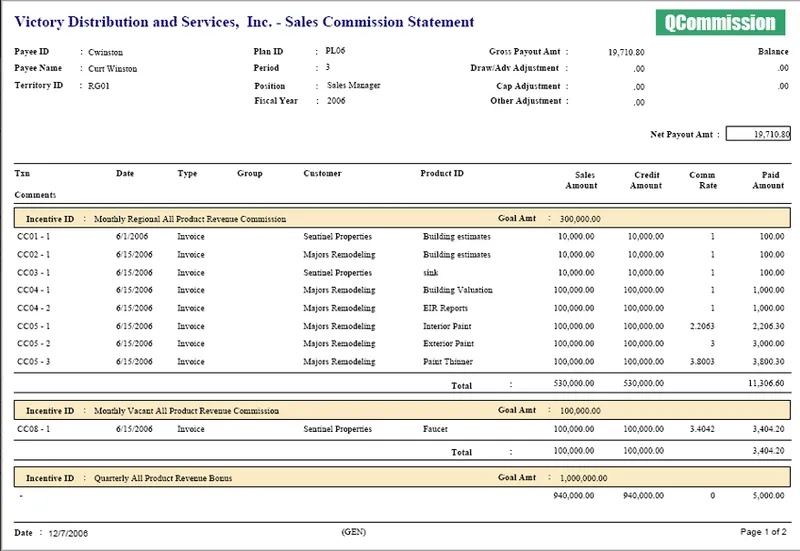Screen dimensions: 800x551
Task: Click the Sales Amount column header
Action: [x=581, y=180]
